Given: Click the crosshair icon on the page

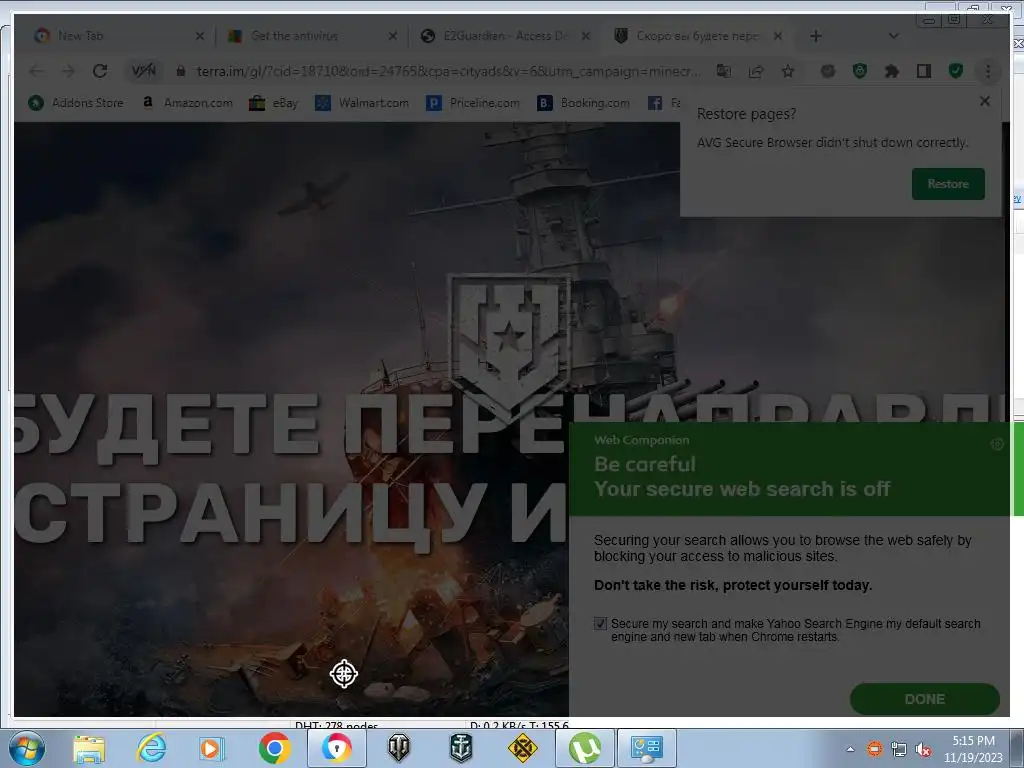Looking at the screenshot, I should tap(344, 674).
